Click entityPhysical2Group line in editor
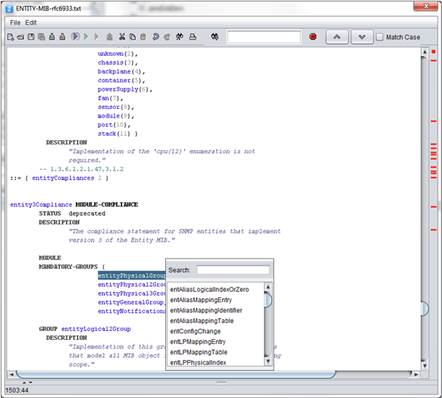 pos(132,285)
